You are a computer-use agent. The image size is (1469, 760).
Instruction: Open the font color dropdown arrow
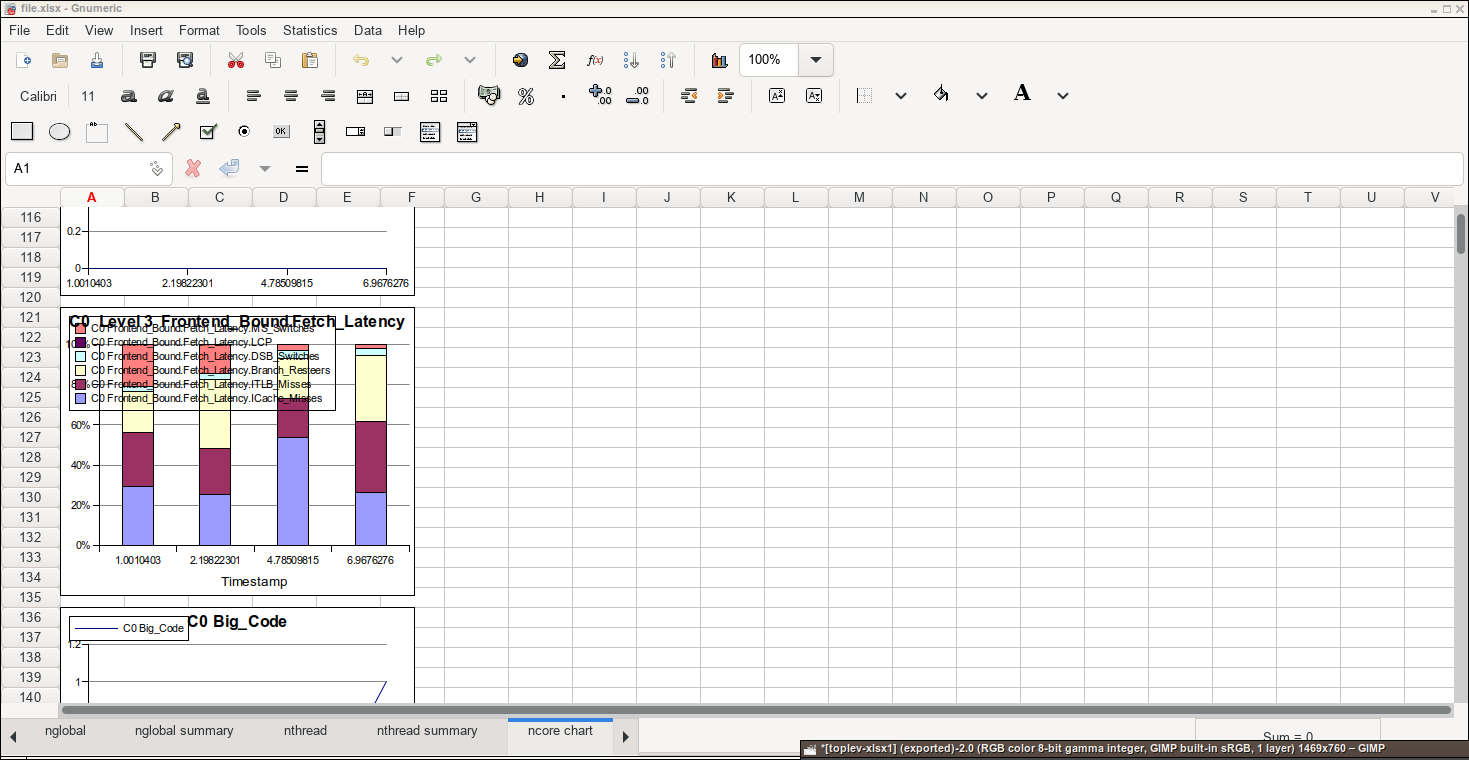coord(1063,96)
